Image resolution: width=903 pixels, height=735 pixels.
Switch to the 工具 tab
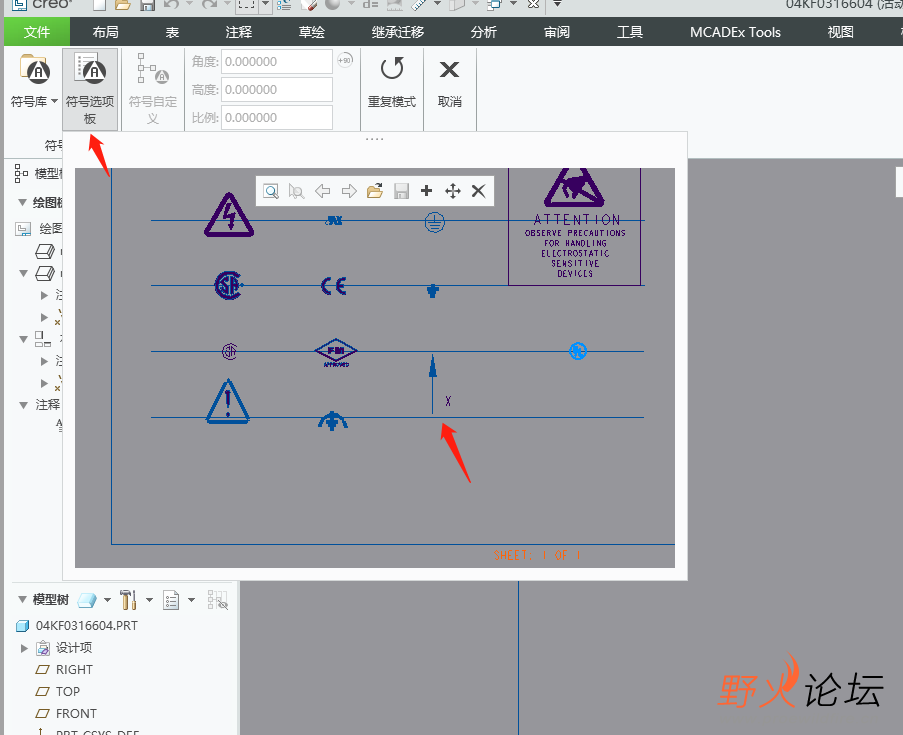[x=630, y=32]
